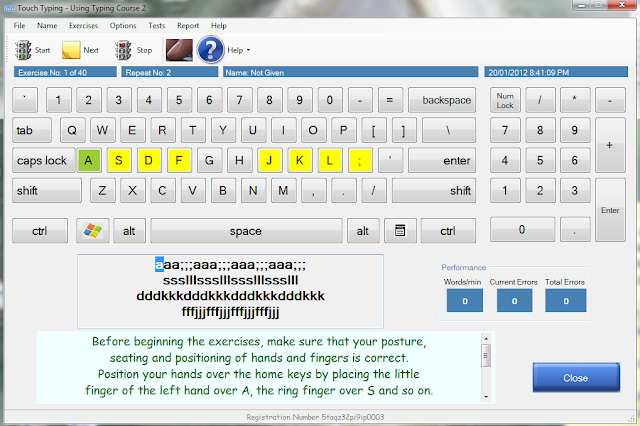Image resolution: width=640 pixels, height=426 pixels.
Task: Click the yellow L key
Action: tap(330, 160)
